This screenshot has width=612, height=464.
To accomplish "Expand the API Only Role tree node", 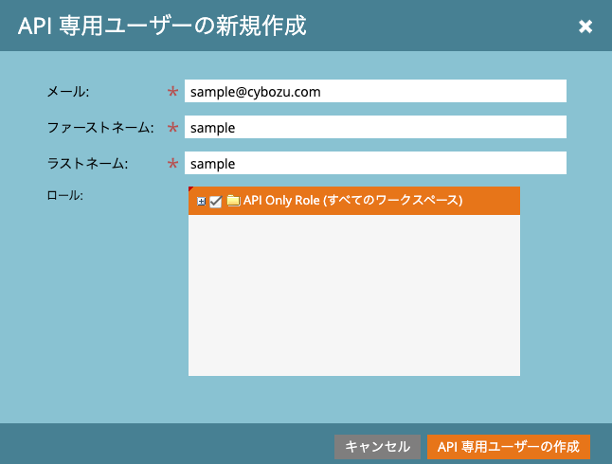I will tap(201, 201).
